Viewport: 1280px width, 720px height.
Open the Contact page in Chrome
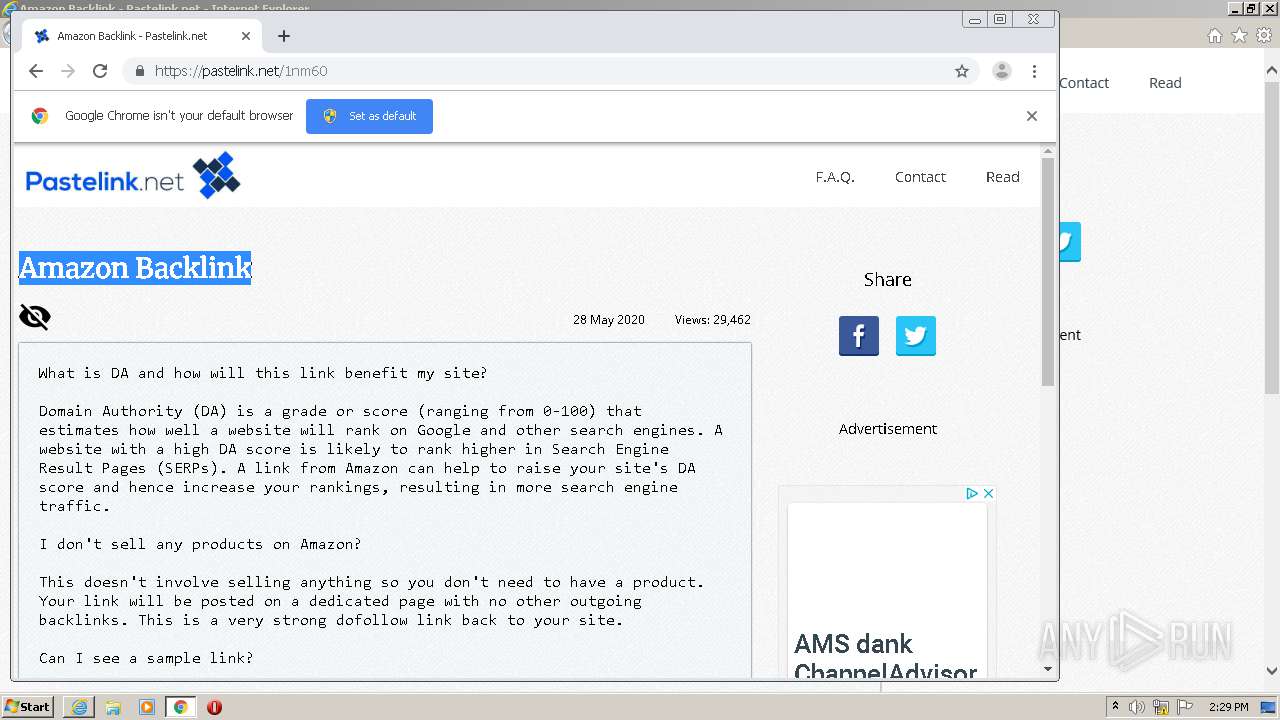(920, 177)
